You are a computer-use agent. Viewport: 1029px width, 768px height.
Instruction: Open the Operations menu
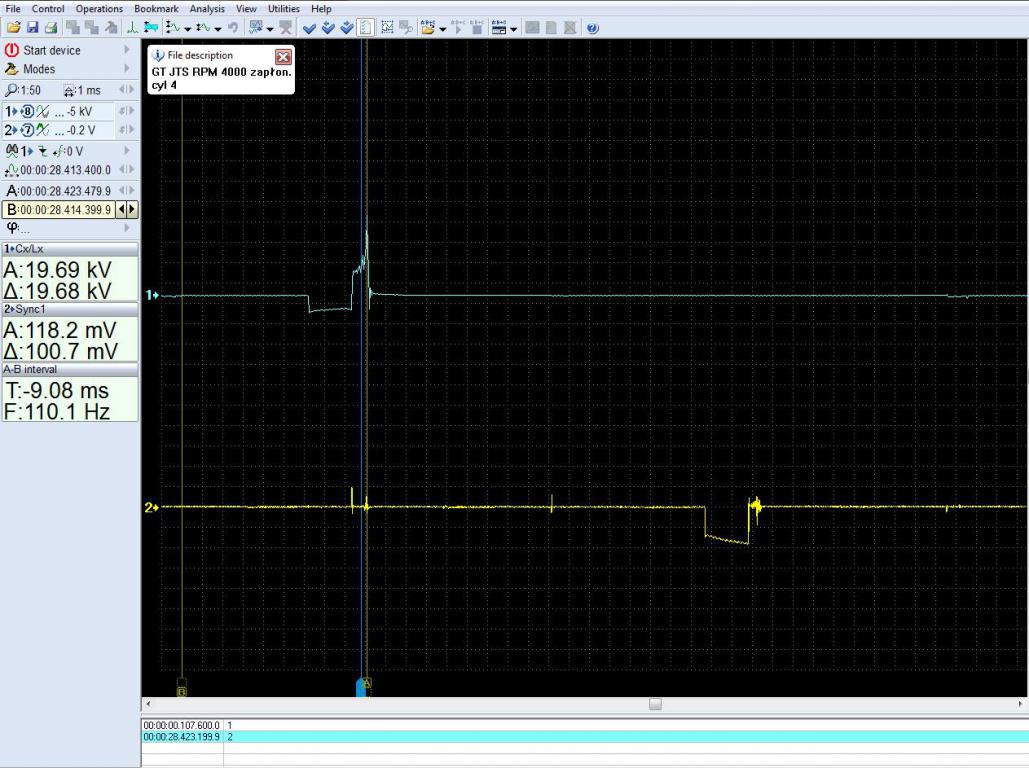point(99,9)
